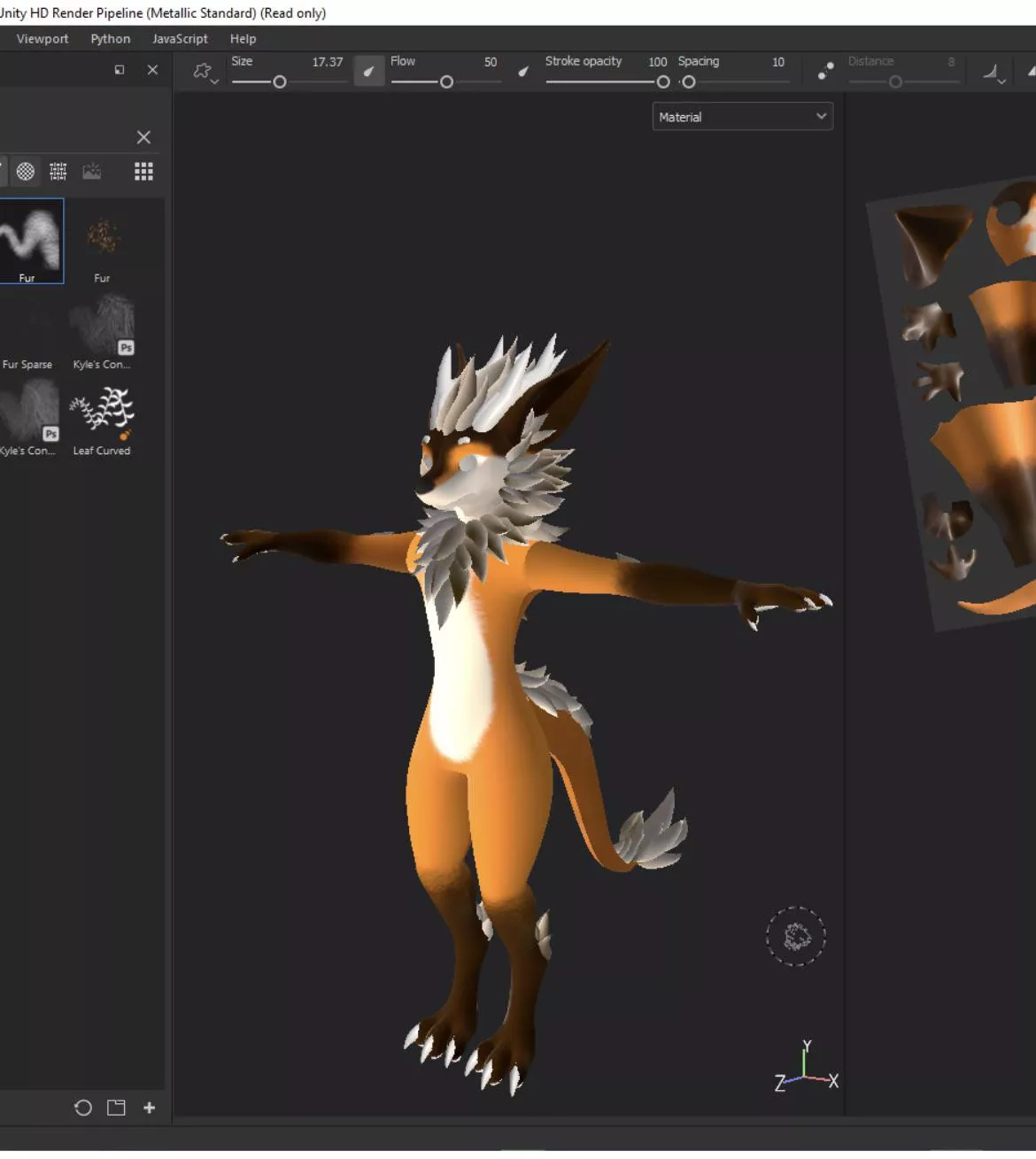Select the Leaf Curved brush preset
Image resolution: width=1036 pixels, height=1159 pixels.
point(102,416)
